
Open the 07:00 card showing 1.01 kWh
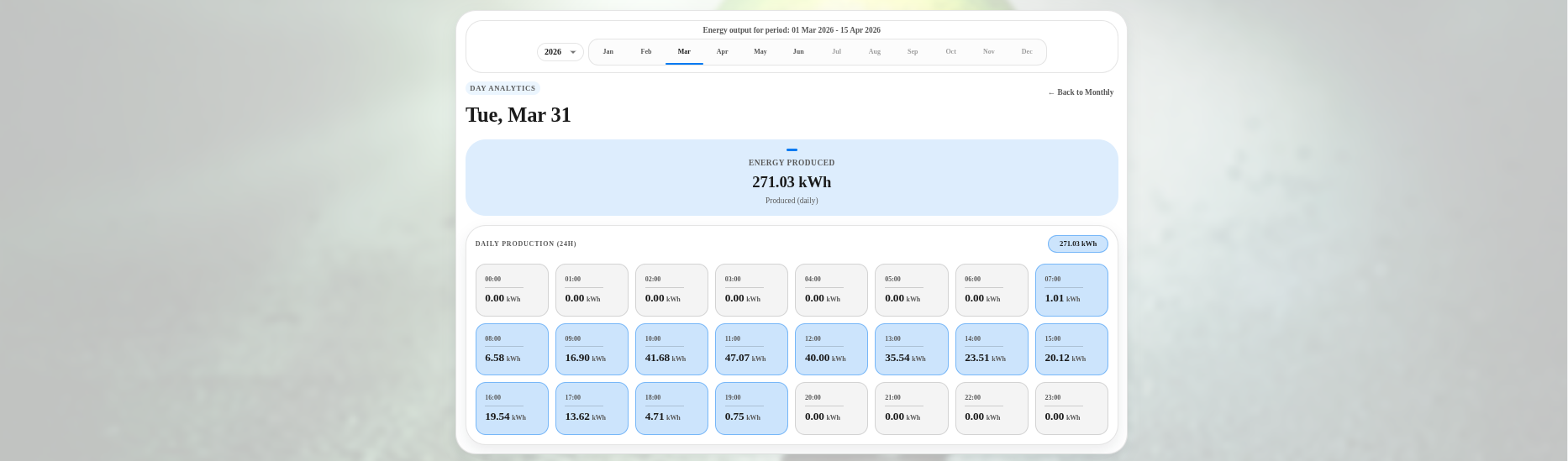point(1071,291)
